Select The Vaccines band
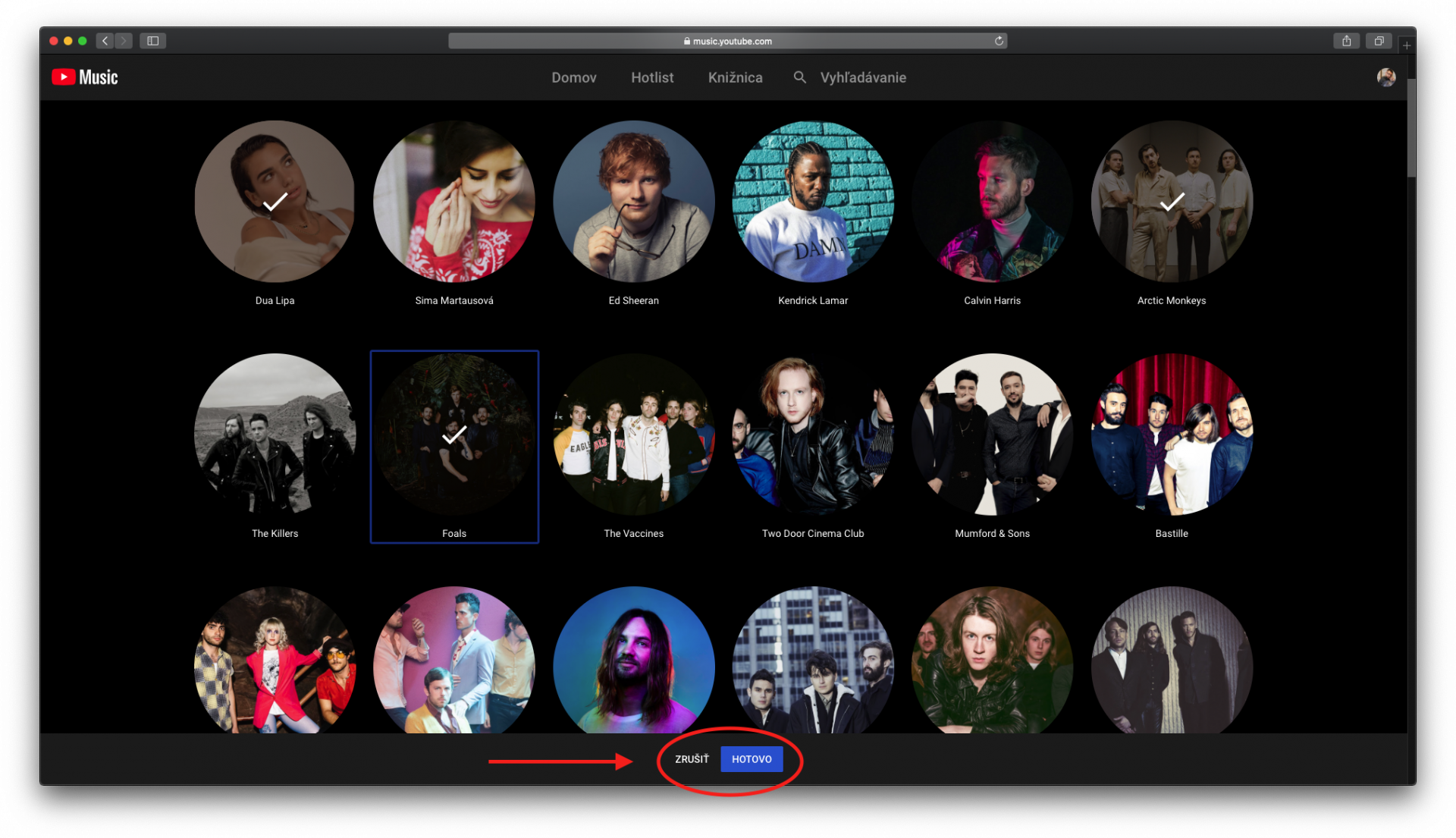 tap(634, 435)
